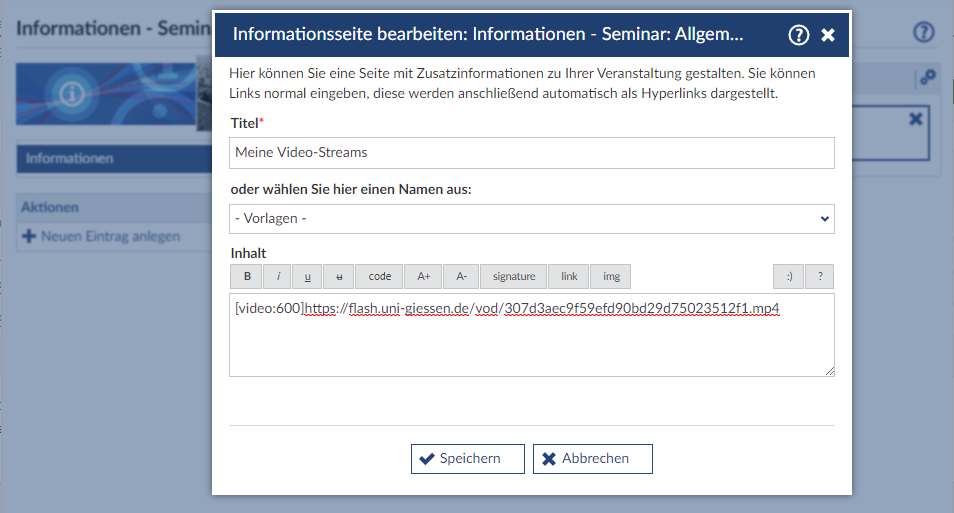The image size is (954, 513).
Task: Apply strikethrough formatting in the toolbar
Action: pos(339,277)
